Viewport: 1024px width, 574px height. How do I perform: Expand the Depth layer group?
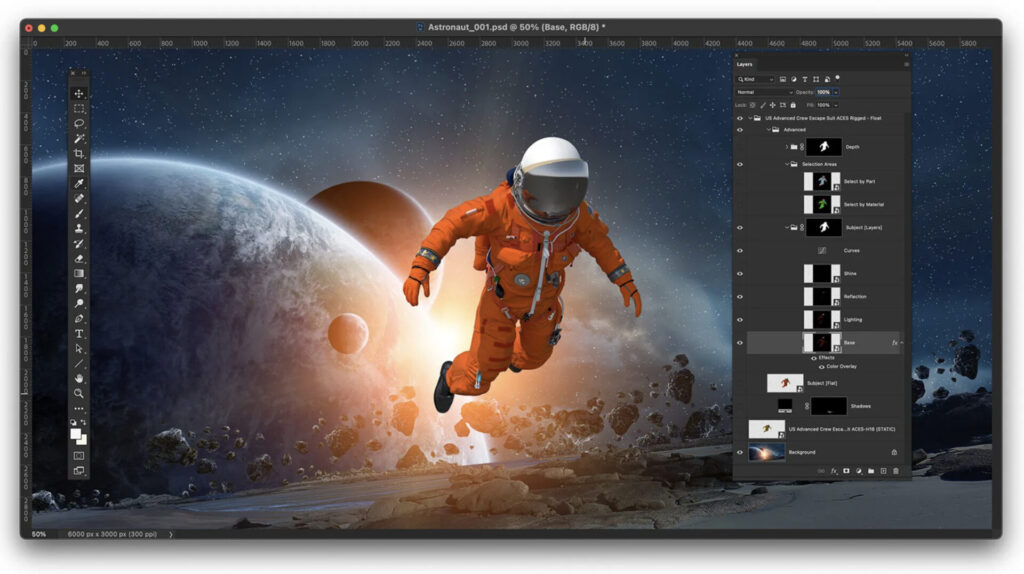[787, 147]
